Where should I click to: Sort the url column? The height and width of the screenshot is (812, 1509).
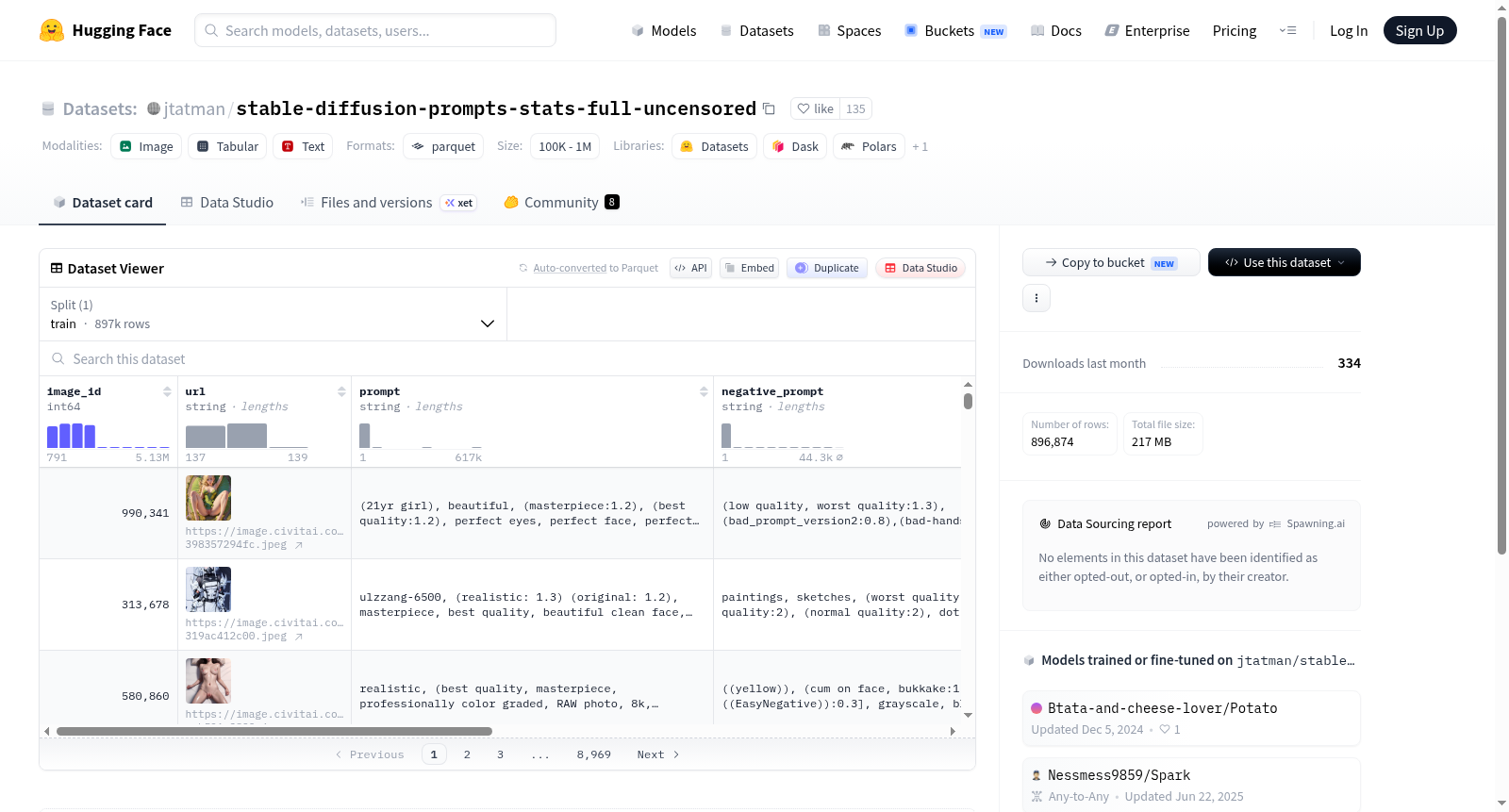[341, 391]
